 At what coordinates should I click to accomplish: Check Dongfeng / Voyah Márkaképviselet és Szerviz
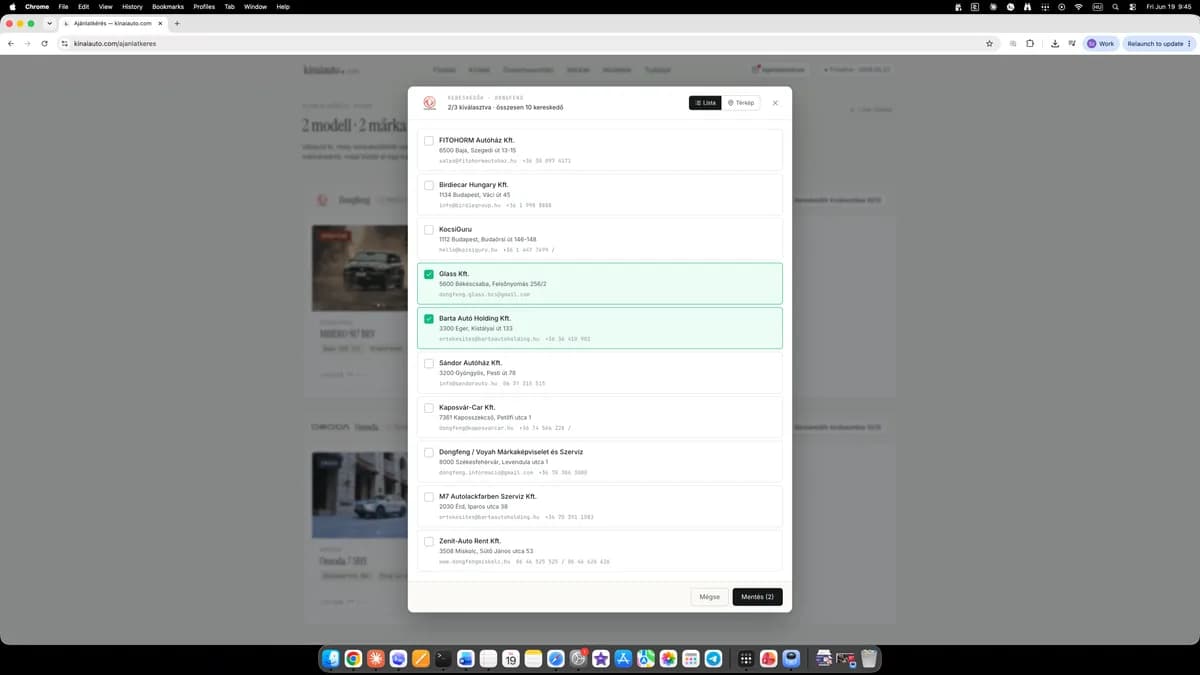click(429, 452)
